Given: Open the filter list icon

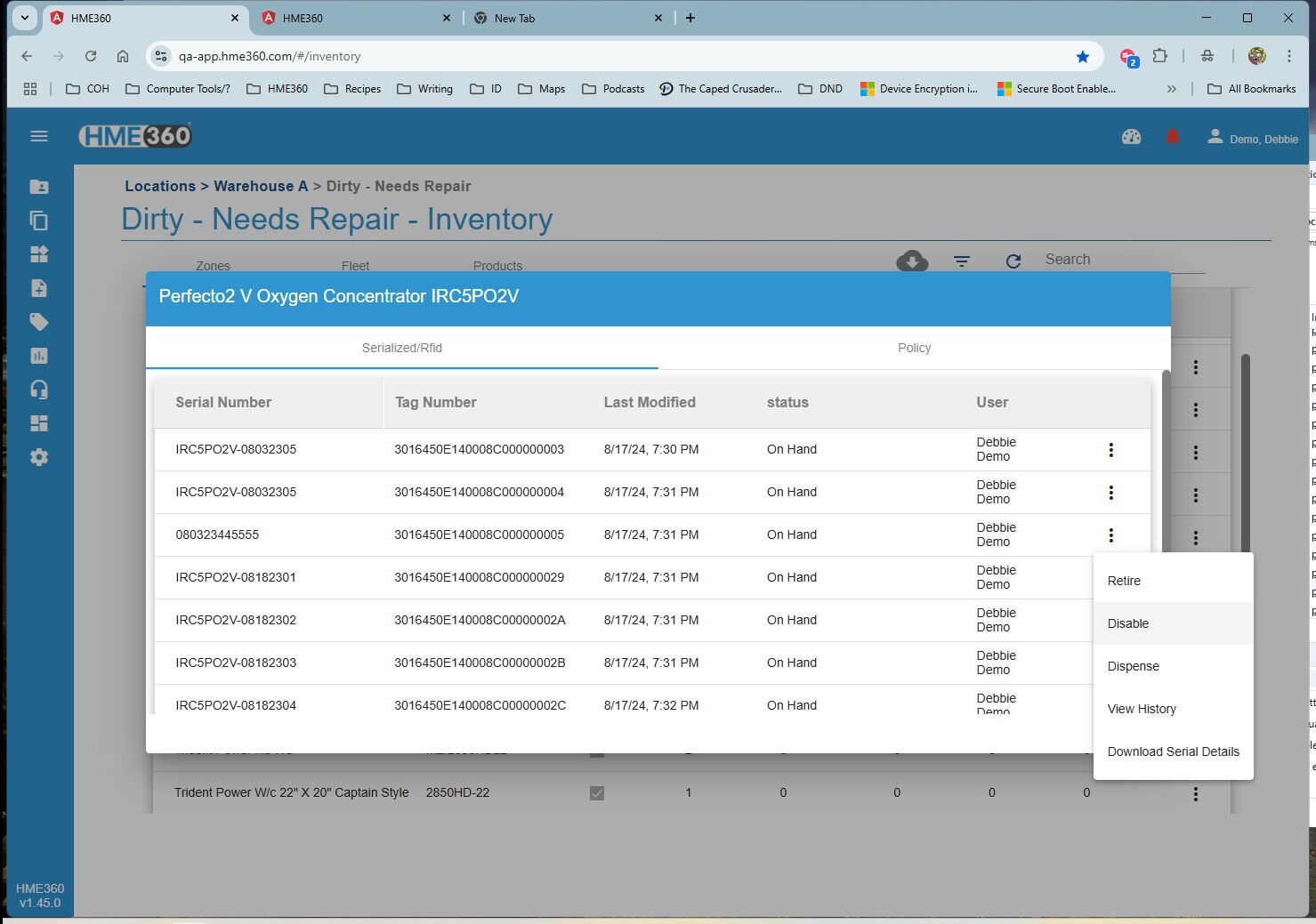Looking at the screenshot, I should point(962,261).
